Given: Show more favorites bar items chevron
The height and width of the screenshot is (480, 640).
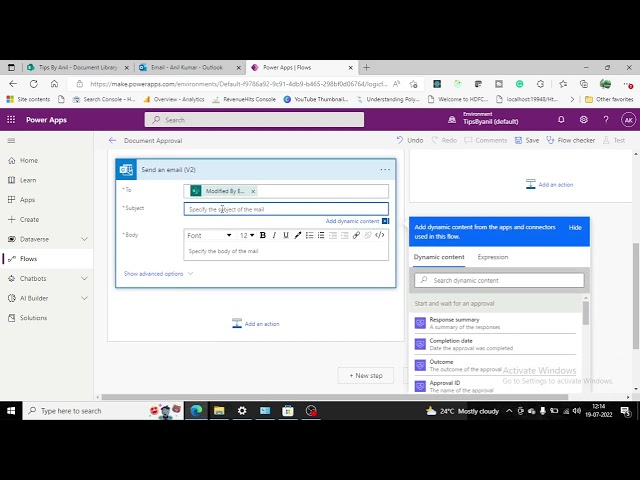Looking at the screenshot, I should click(572, 99).
